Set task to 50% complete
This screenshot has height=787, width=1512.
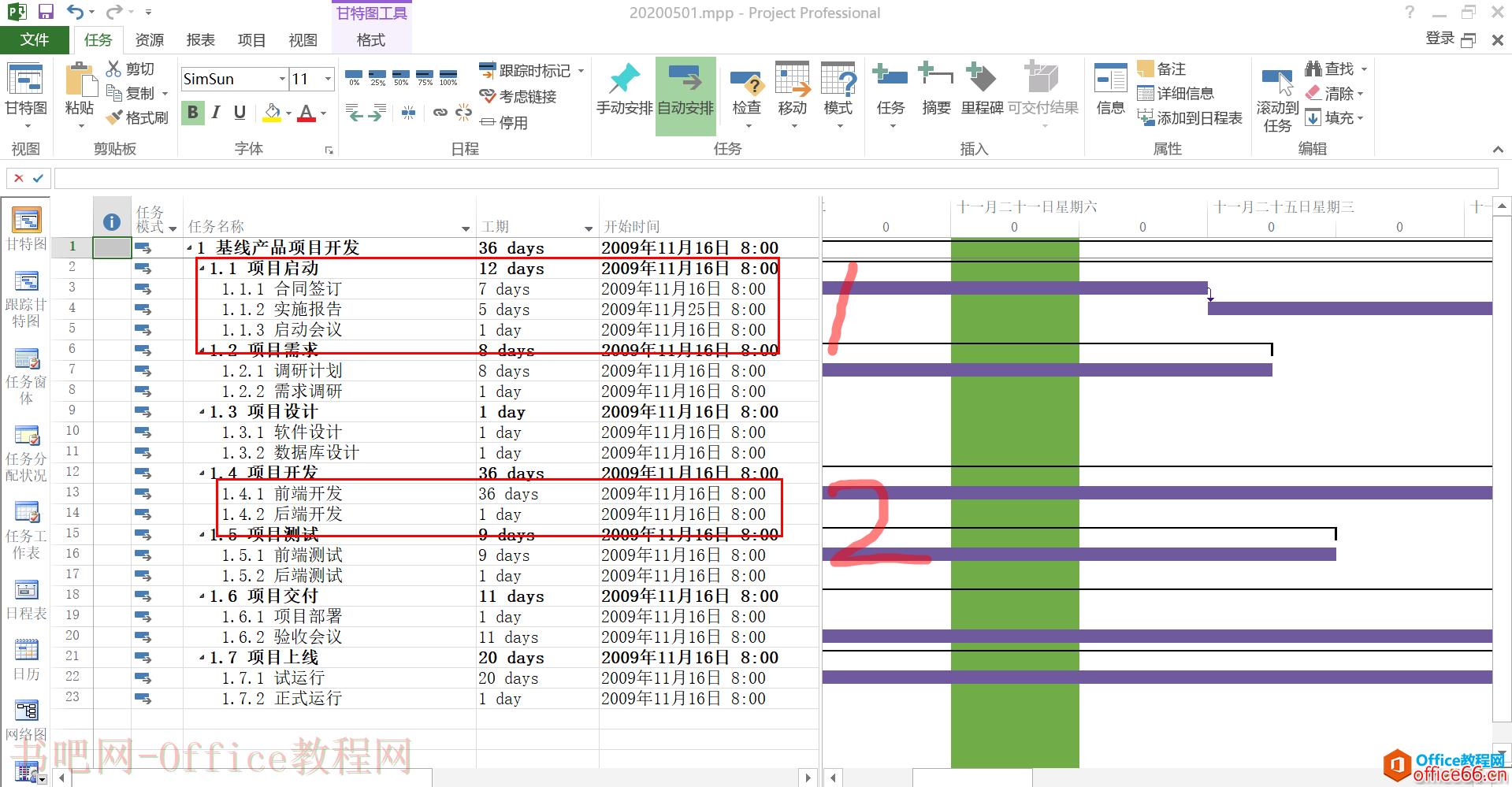click(x=401, y=77)
